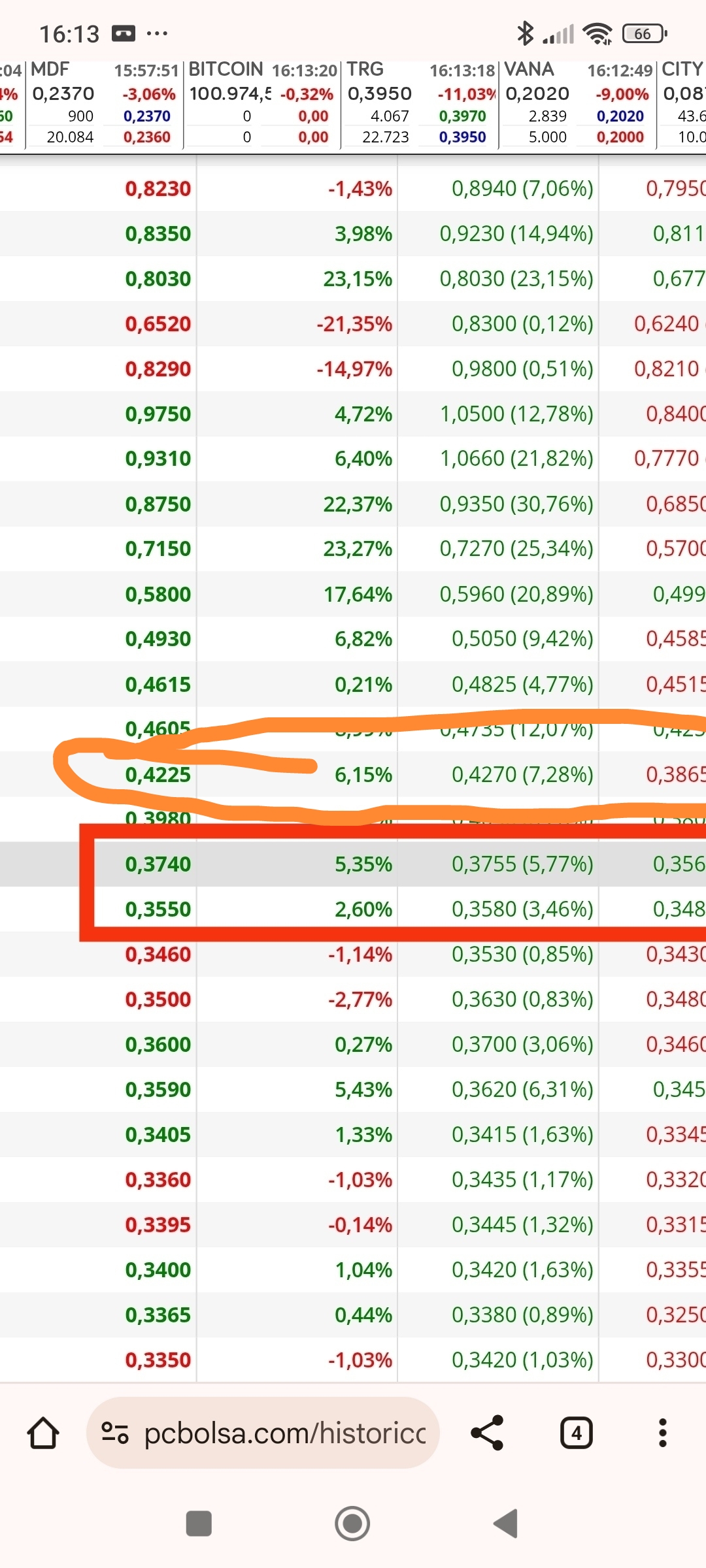The image size is (706, 1568).
Task: Select high cell 0,9230 (14,94%)
Action: (x=516, y=234)
